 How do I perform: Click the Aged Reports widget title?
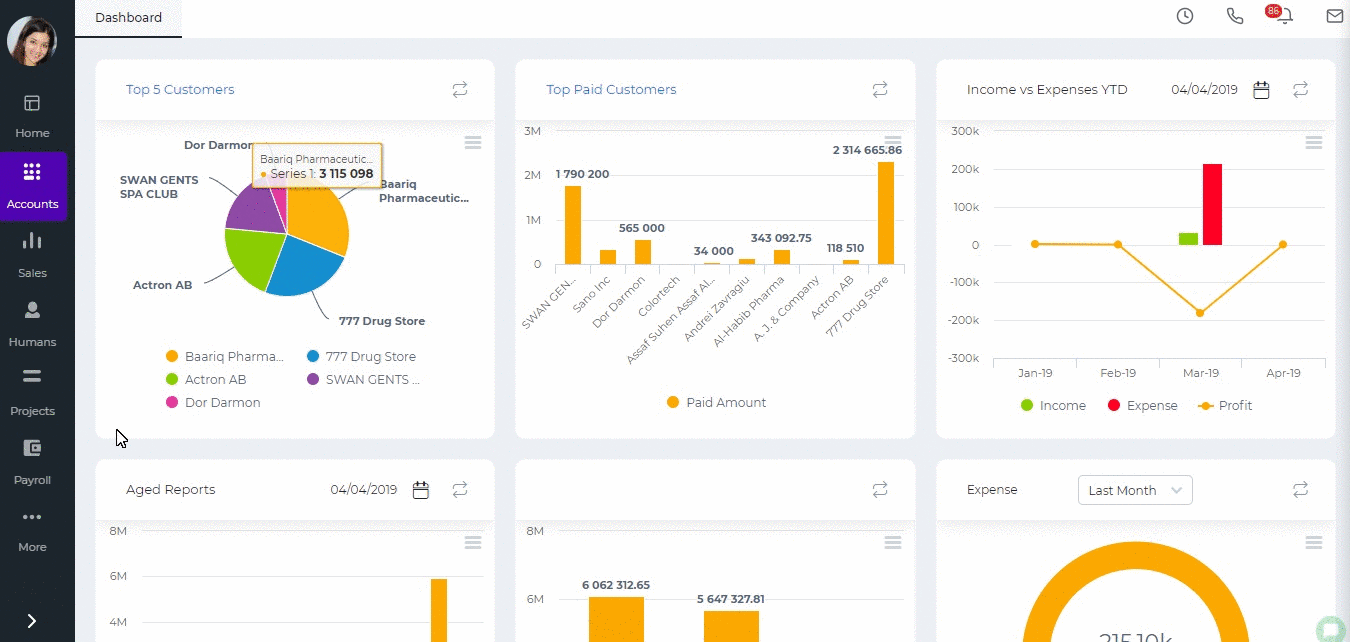tap(170, 490)
